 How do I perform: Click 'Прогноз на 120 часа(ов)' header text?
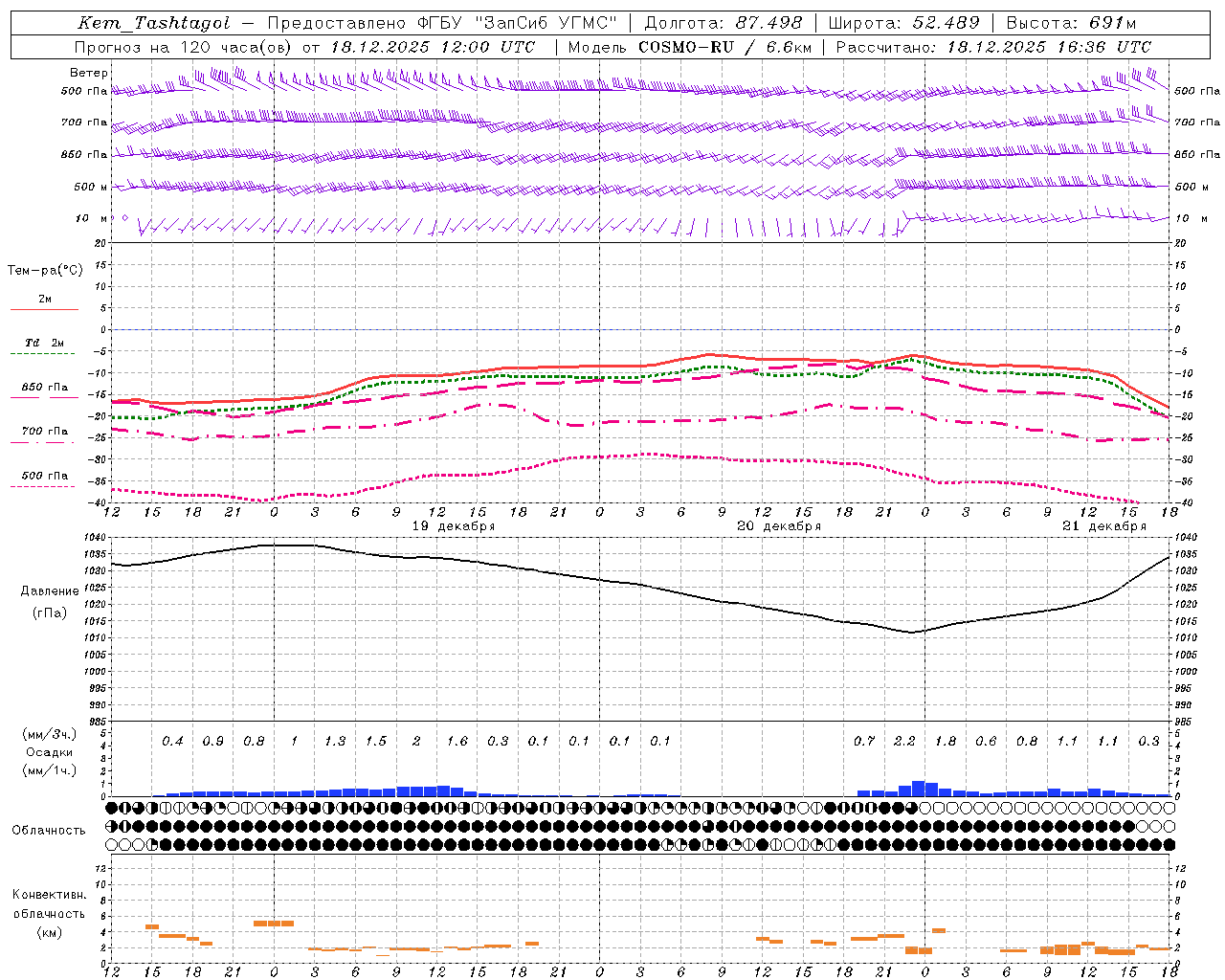coord(185,47)
